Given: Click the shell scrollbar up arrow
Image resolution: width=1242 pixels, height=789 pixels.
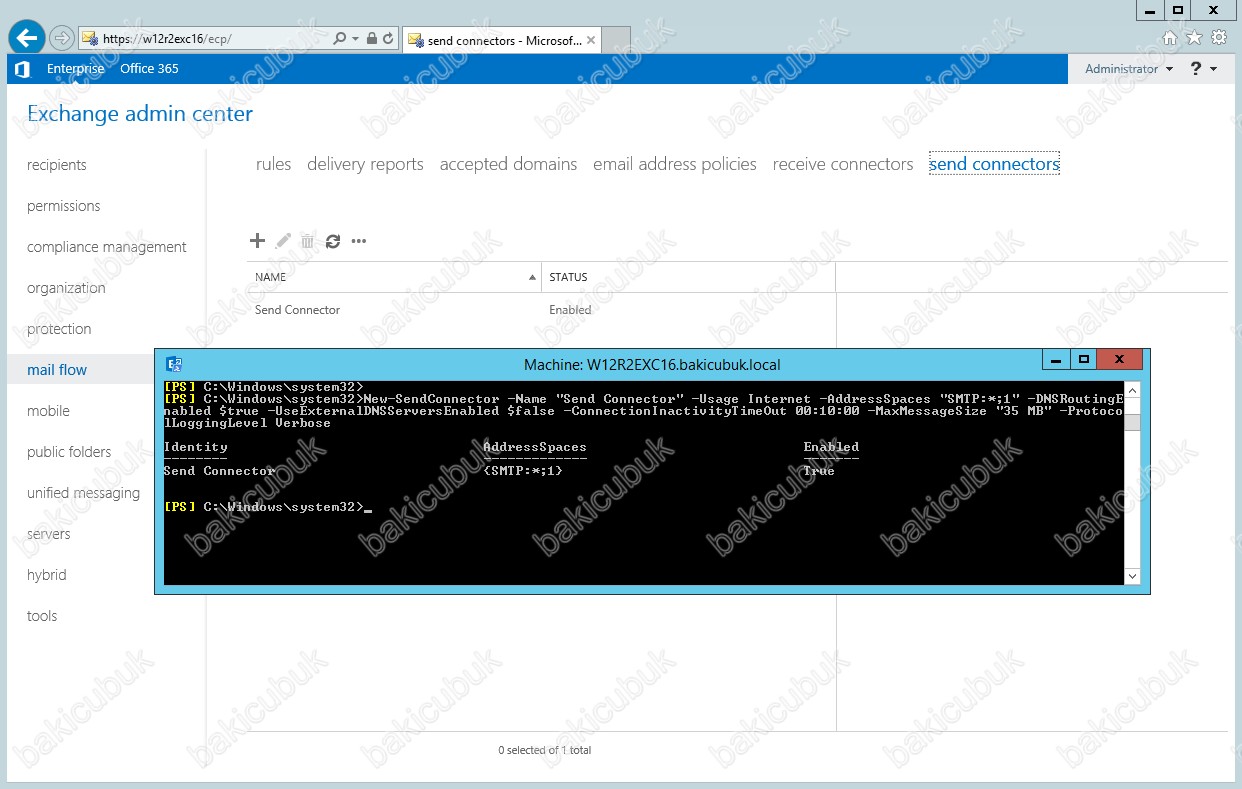Looking at the screenshot, I should coord(1132,389).
